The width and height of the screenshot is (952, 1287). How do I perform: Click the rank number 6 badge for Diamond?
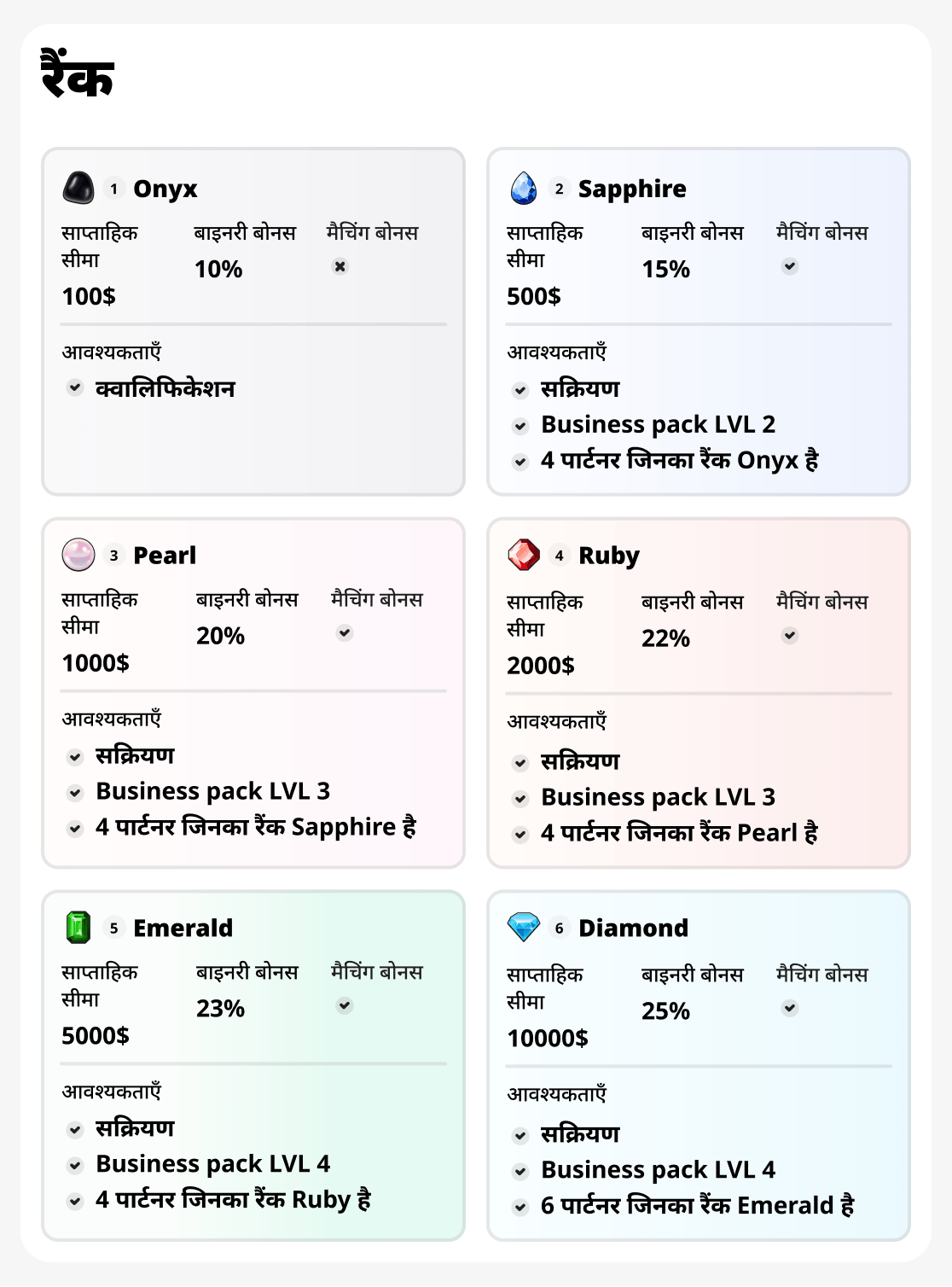pos(560,928)
